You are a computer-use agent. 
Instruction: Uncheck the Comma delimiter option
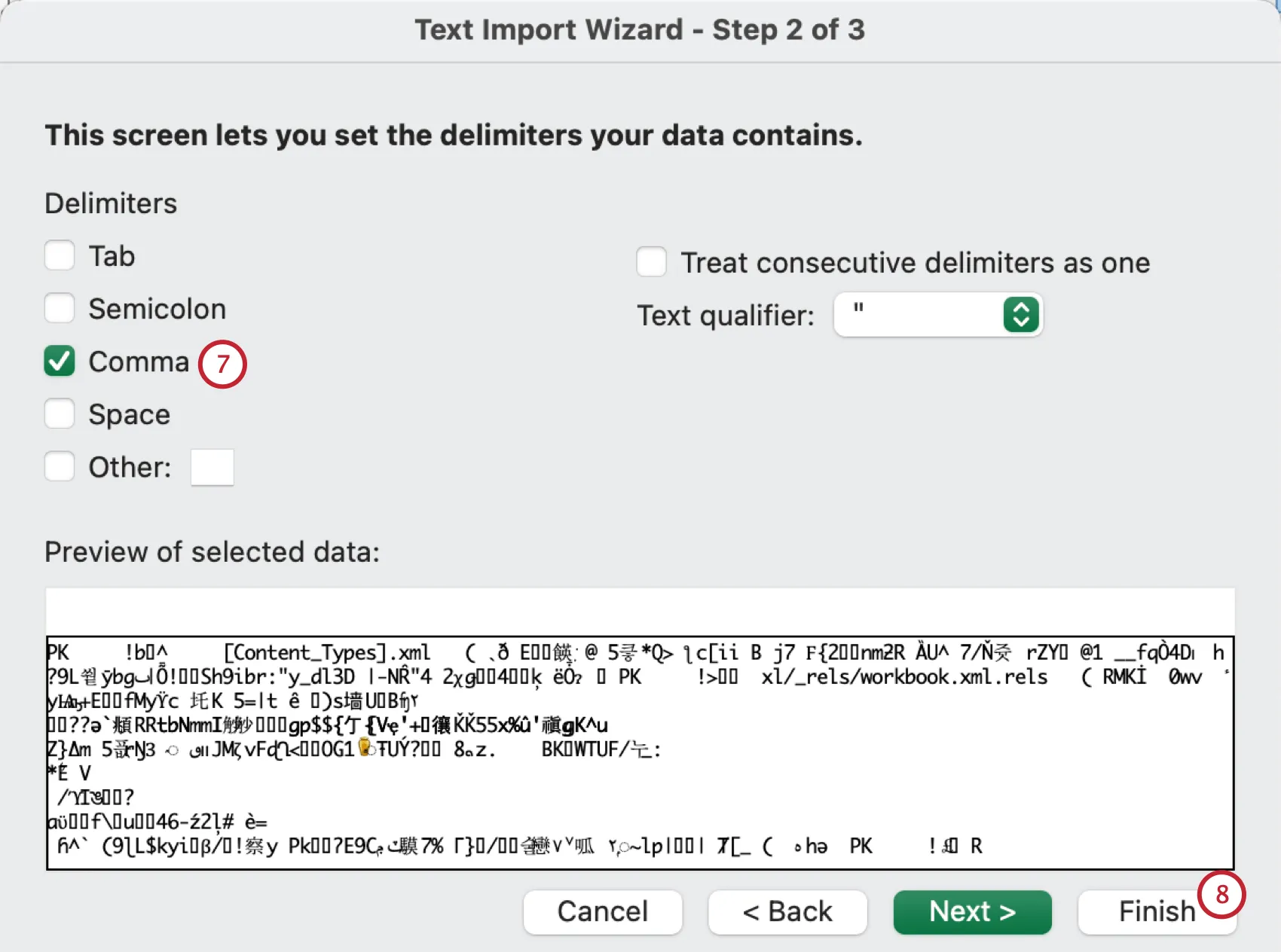click(x=60, y=361)
